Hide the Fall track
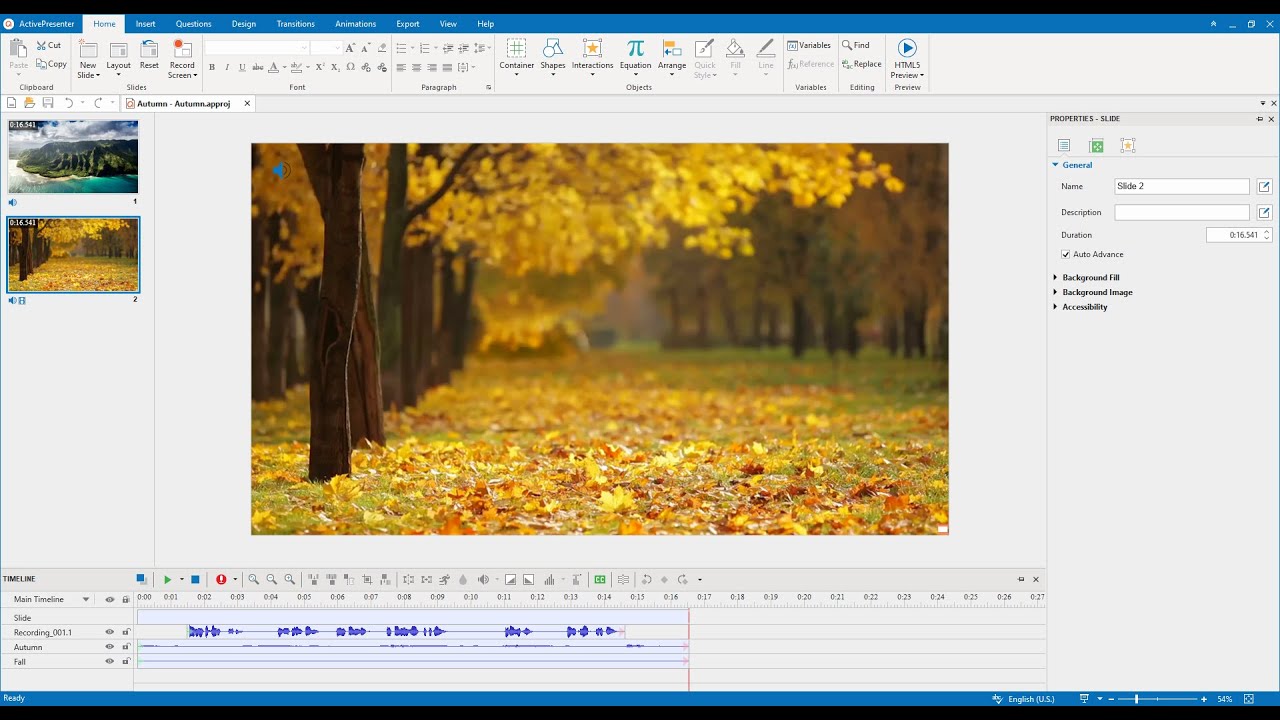 coord(110,661)
